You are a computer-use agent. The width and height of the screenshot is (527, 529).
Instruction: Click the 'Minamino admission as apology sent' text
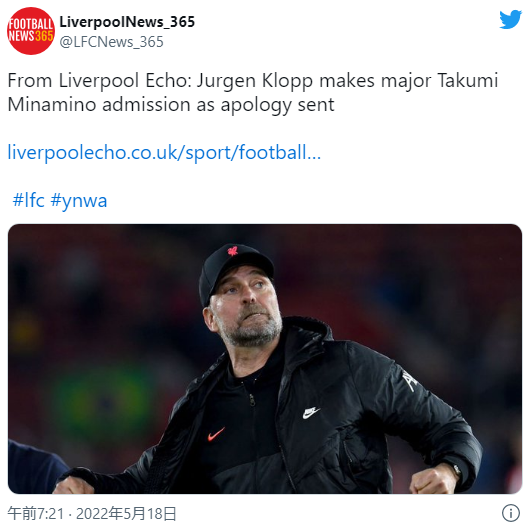(x=171, y=105)
